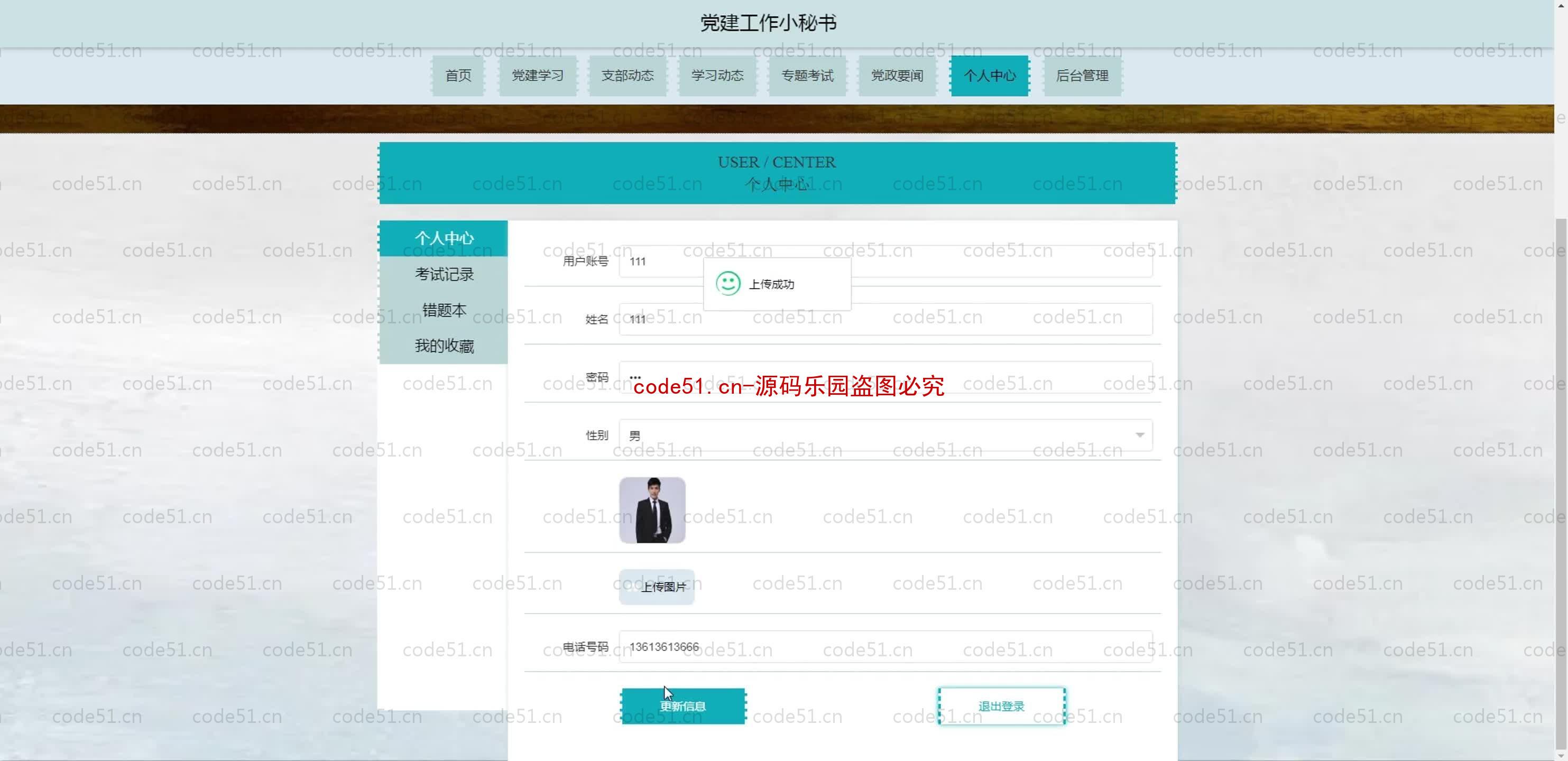1568x761 pixels.
Task: Select 男 from the gender dropdown
Action: pos(885,435)
